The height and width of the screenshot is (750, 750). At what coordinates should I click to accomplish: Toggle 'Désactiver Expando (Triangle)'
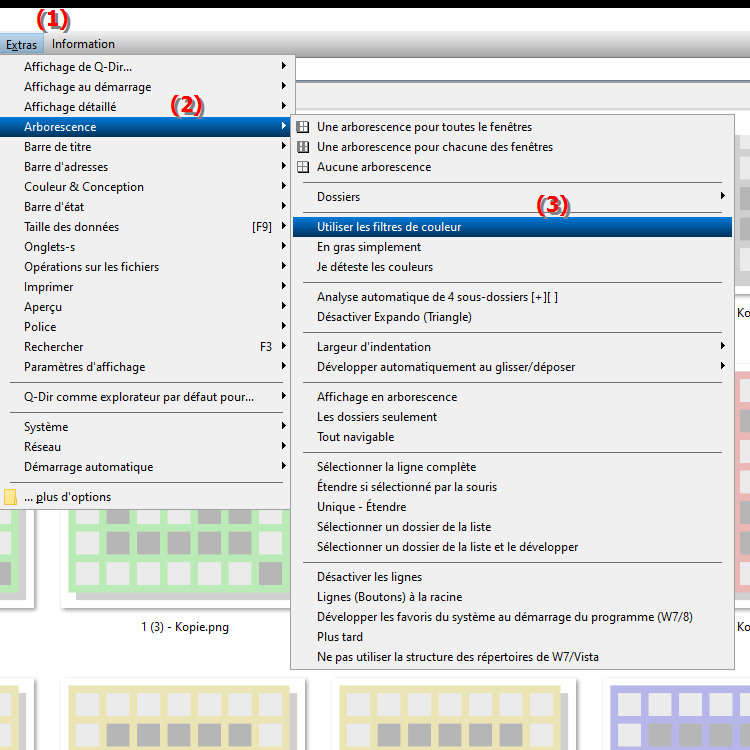click(x=512, y=317)
